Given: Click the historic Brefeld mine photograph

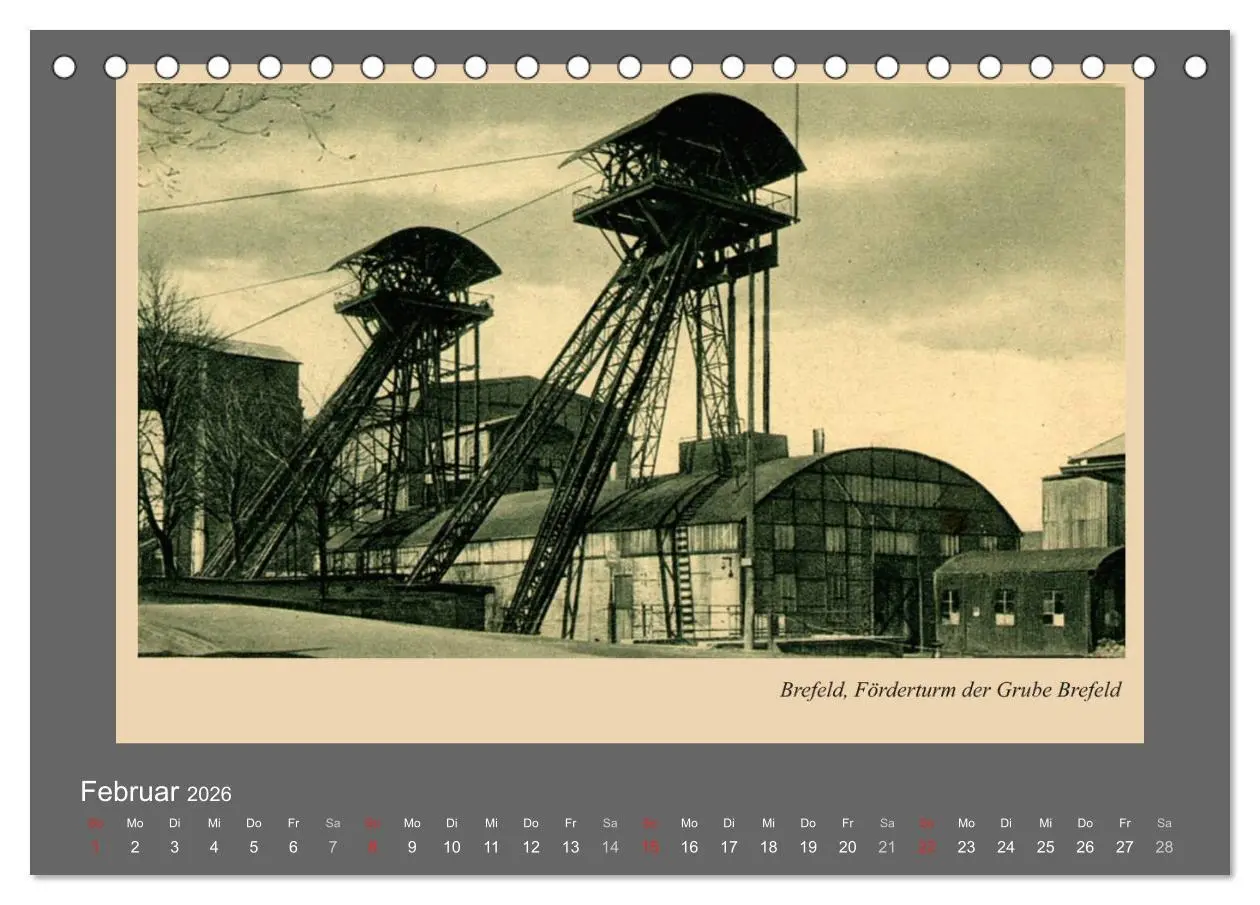Looking at the screenshot, I should pyautogui.click(x=631, y=370).
